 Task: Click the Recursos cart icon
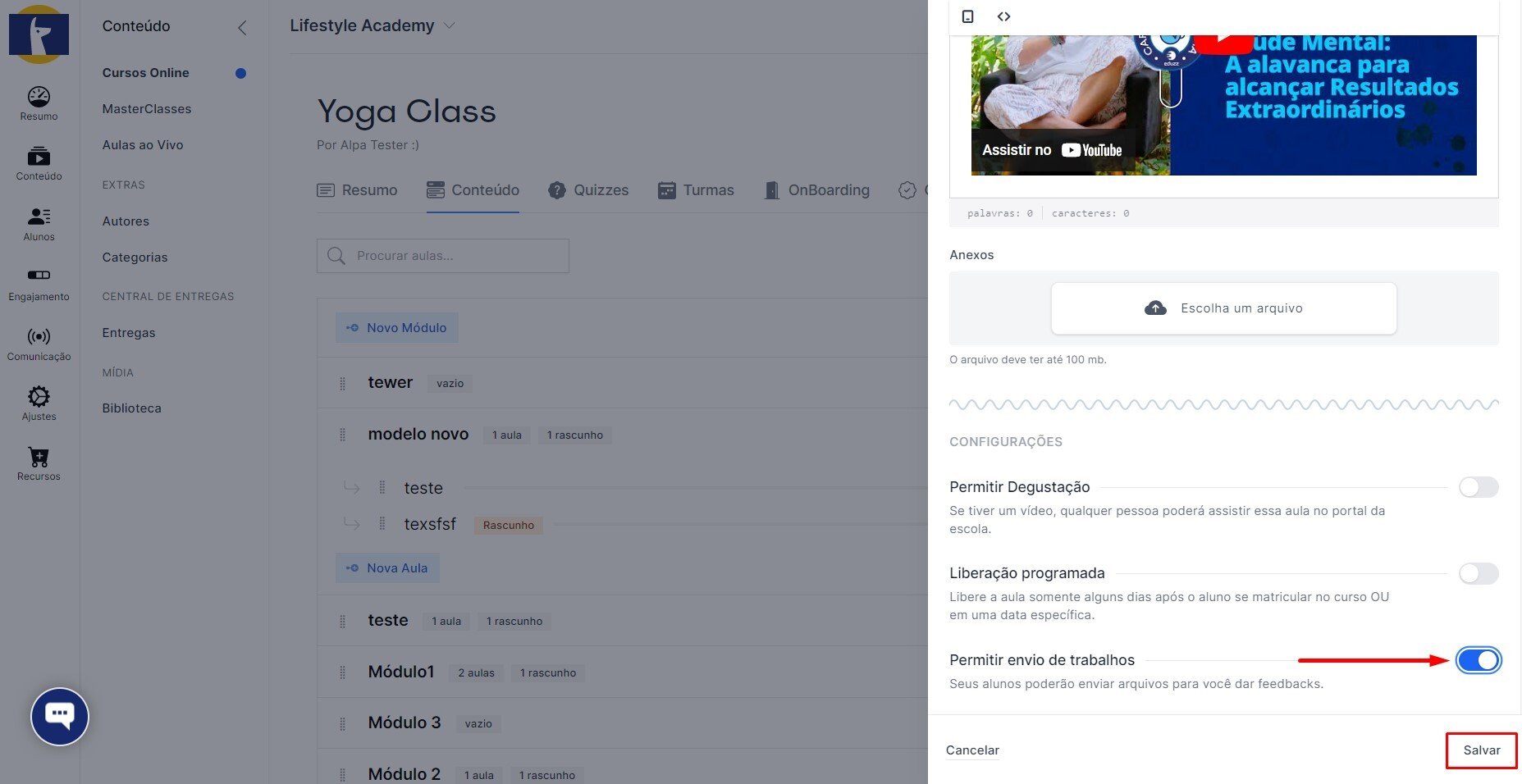pyautogui.click(x=39, y=463)
